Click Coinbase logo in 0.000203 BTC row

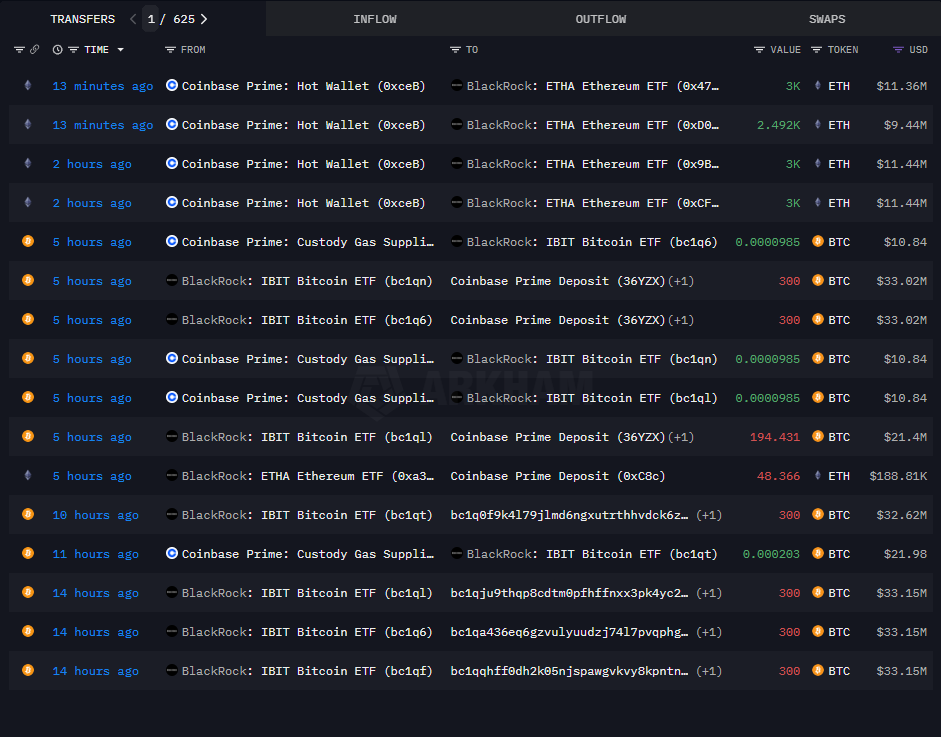click(172, 553)
